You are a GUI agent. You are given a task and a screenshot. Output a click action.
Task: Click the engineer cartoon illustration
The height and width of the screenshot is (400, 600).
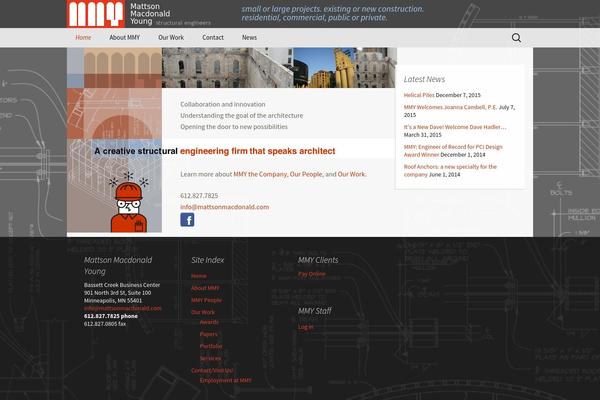(127, 203)
